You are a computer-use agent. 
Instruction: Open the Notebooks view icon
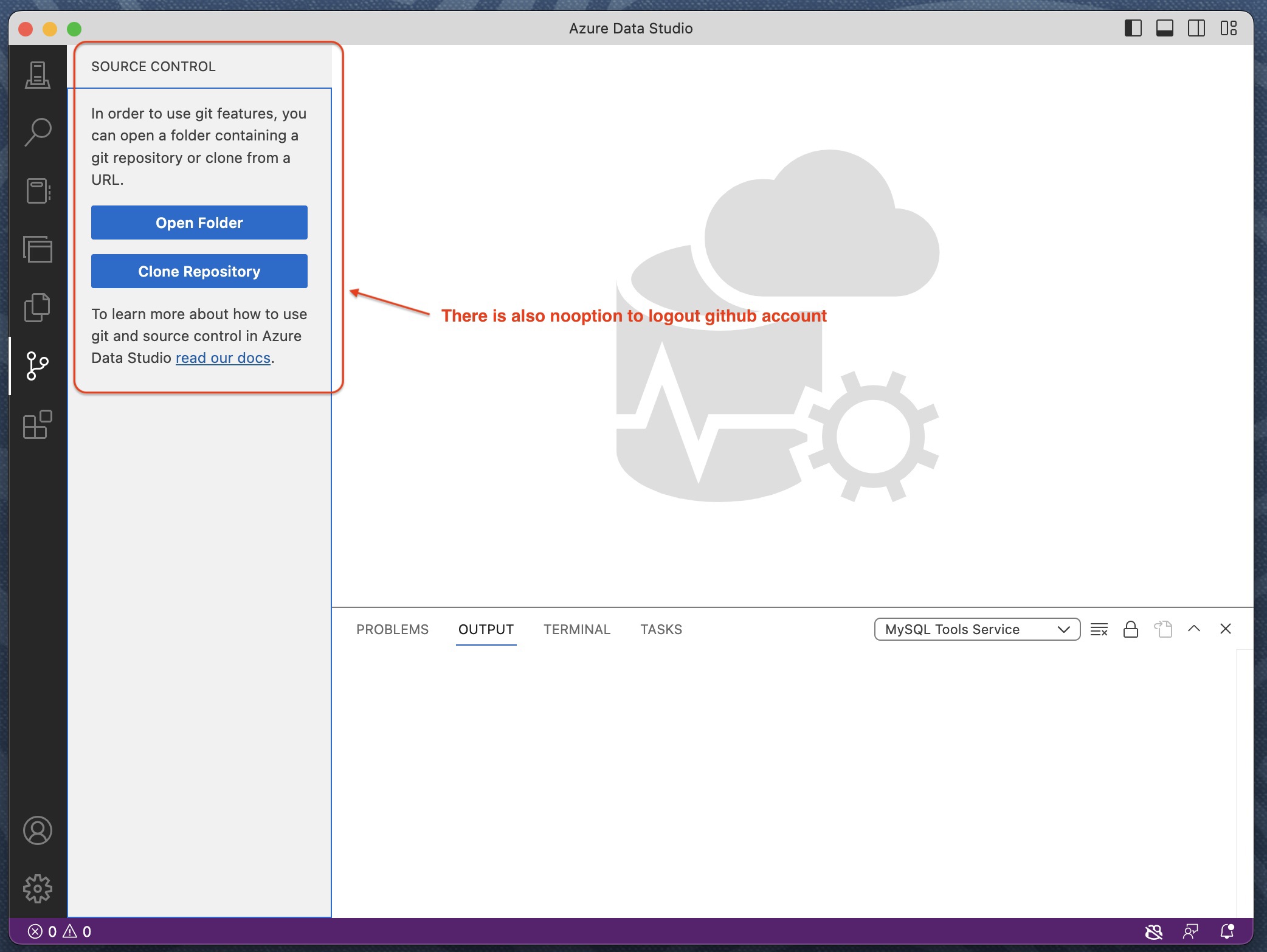pyautogui.click(x=38, y=190)
